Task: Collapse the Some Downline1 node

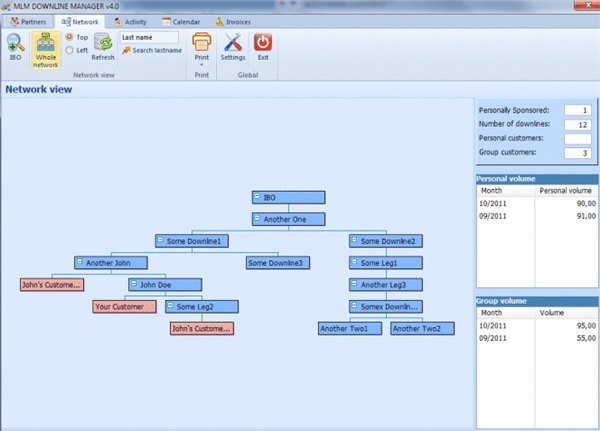Action: 160,240
